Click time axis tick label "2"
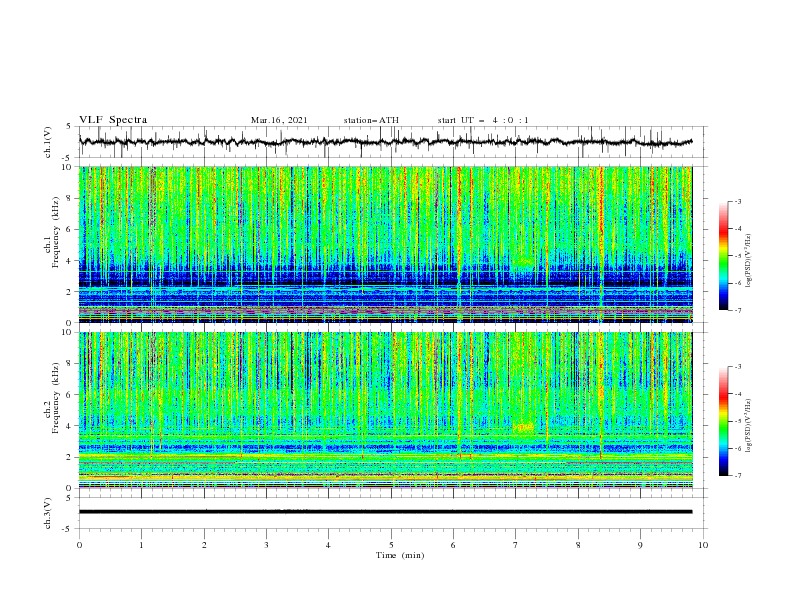 204,545
